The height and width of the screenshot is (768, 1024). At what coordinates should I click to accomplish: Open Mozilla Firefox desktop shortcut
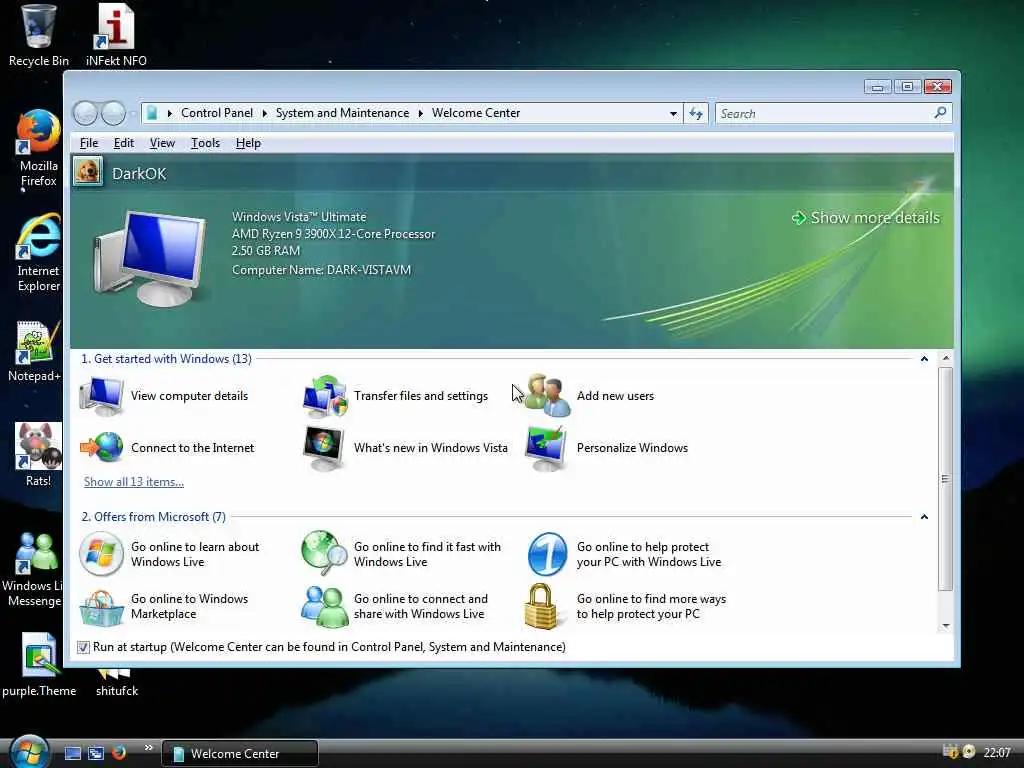[x=38, y=149]
